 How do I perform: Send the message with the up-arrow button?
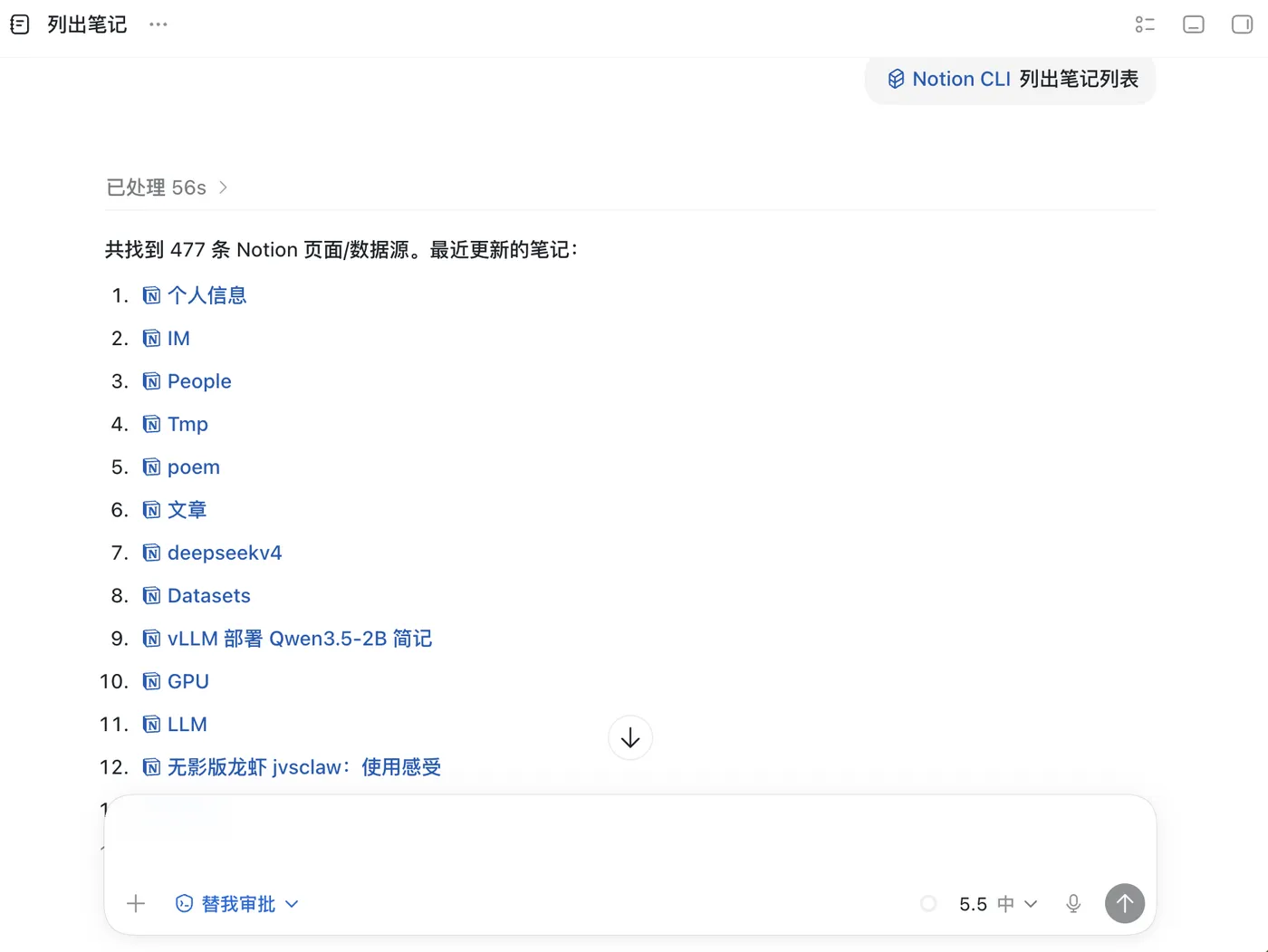[1125, 903]
